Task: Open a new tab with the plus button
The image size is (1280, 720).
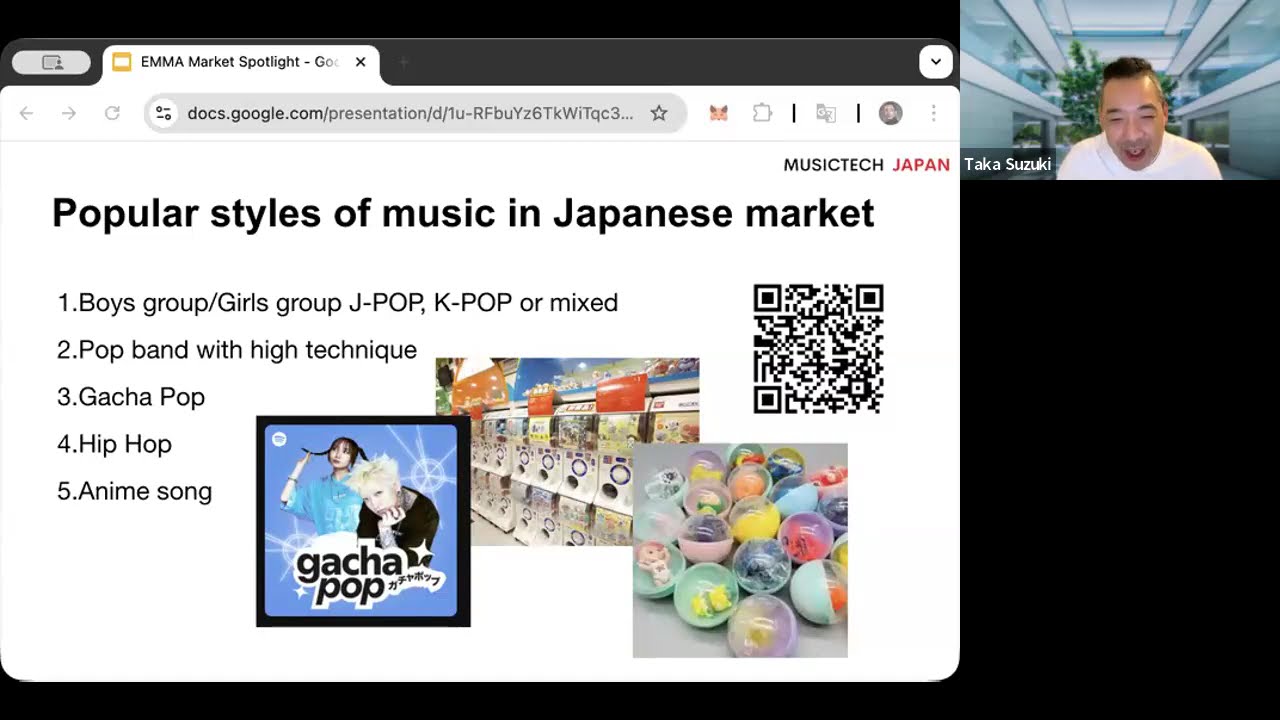Action: pyautogui.click(x=404, y=62)
